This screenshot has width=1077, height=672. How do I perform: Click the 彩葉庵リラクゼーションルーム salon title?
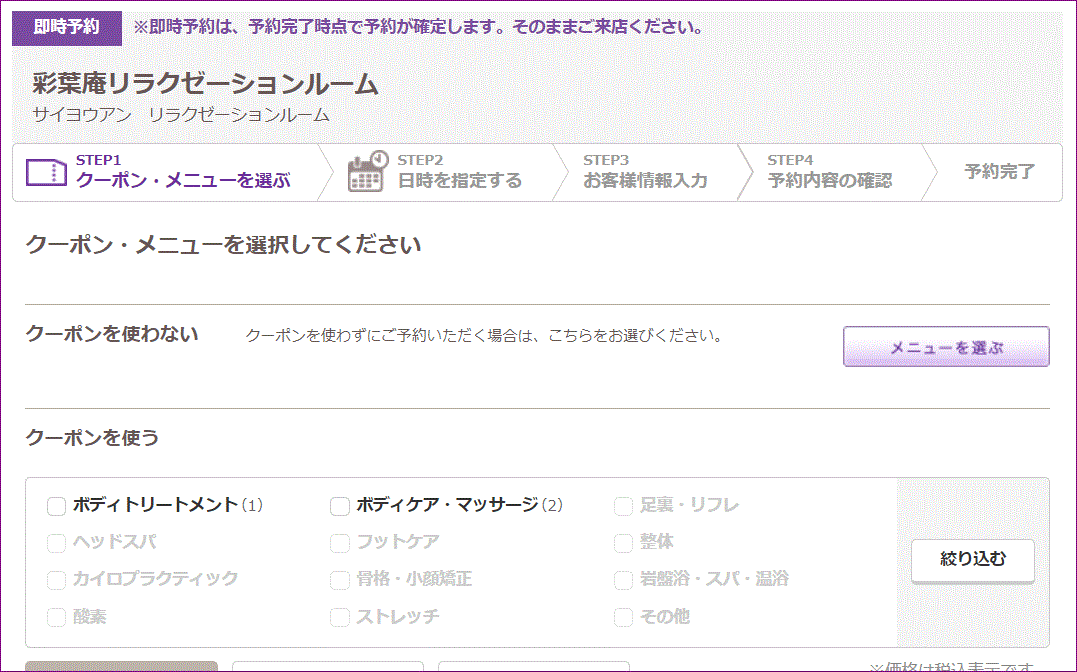[205, 84]
